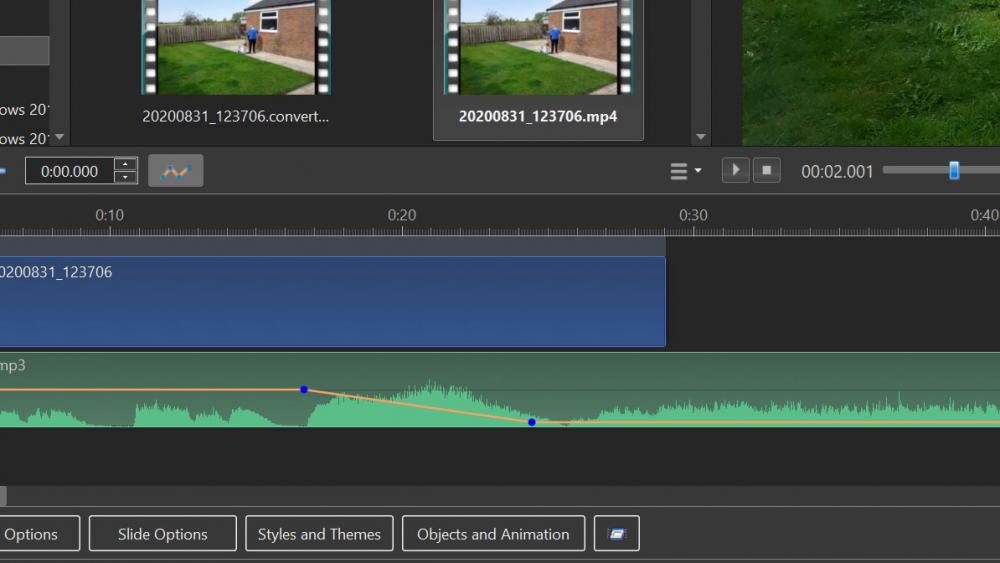Select the 20200831_123706.convert video thumbnail
This screenshot has height=563, width=1000.
click(236, 48)
